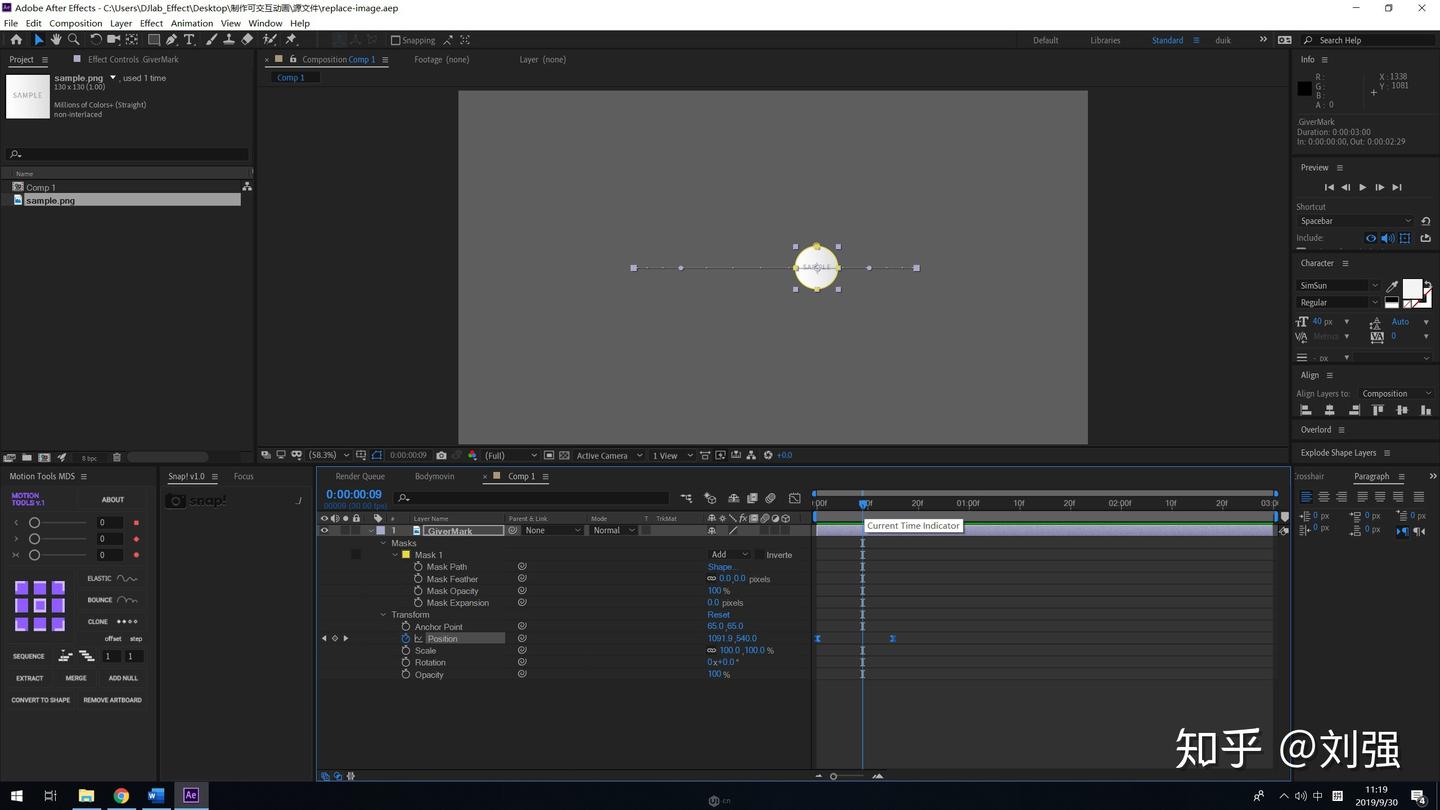Screen dimensions: 1440x810
Task: Select the Eraser tool
Action: (247, 40)
